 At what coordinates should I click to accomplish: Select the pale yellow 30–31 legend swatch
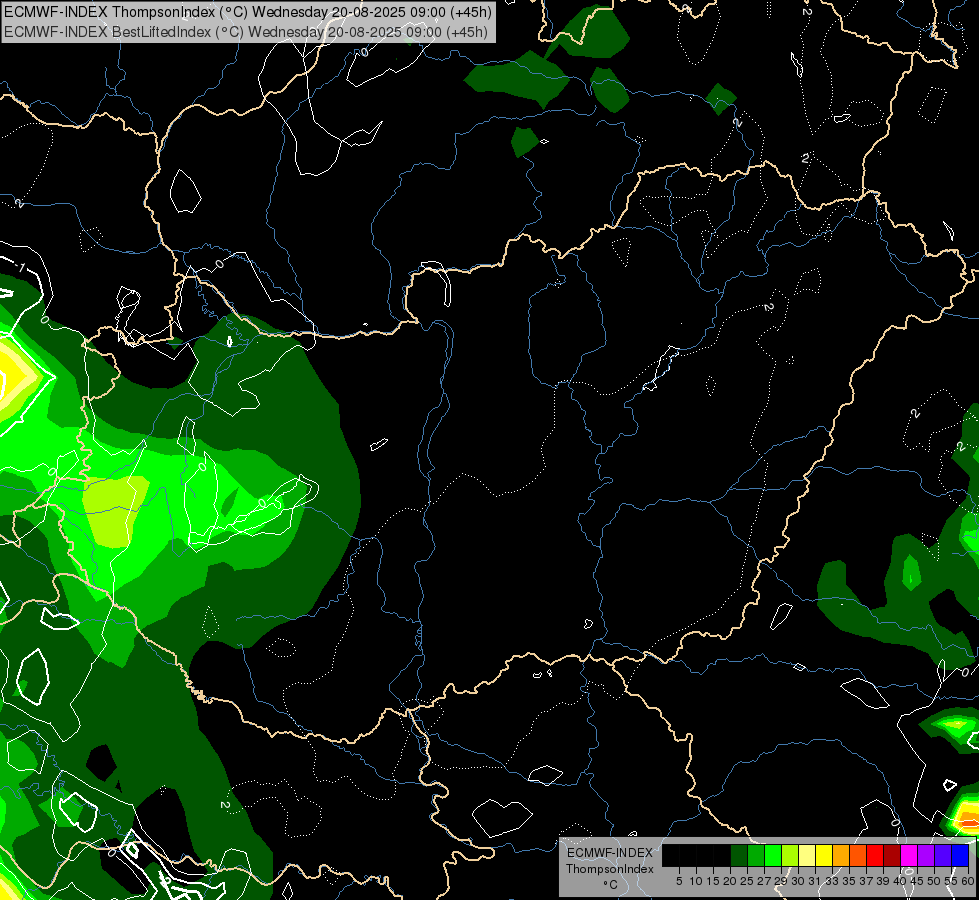pyautogui.click(x=807, y=855)
